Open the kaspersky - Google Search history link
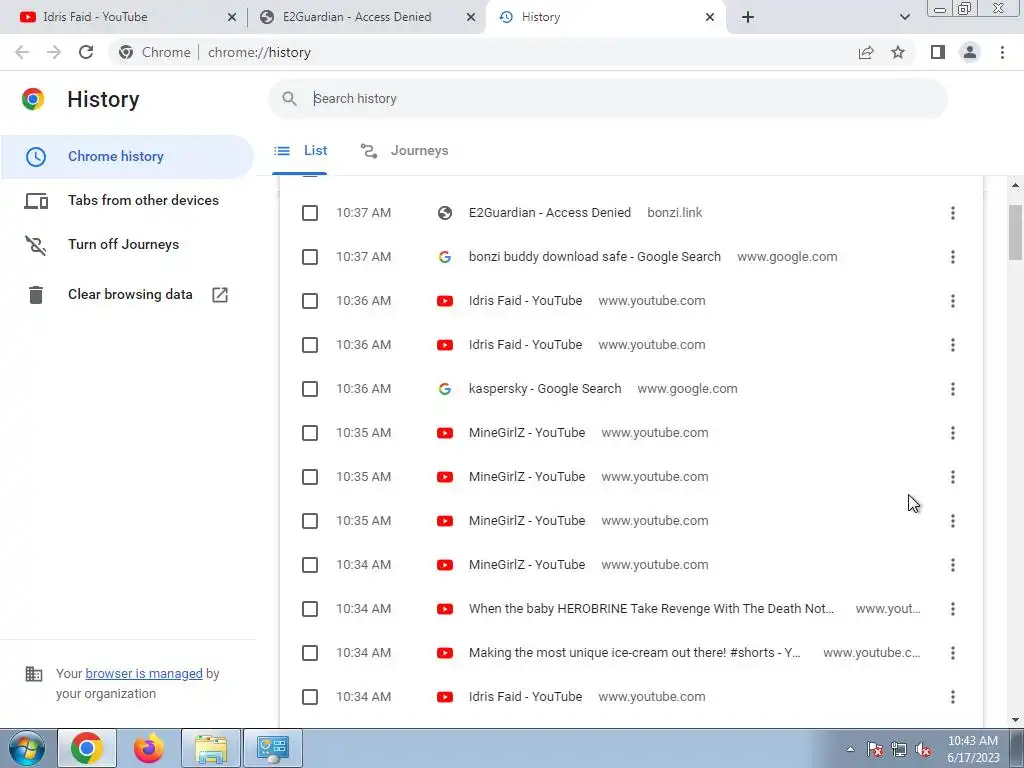 pos(545,389)
